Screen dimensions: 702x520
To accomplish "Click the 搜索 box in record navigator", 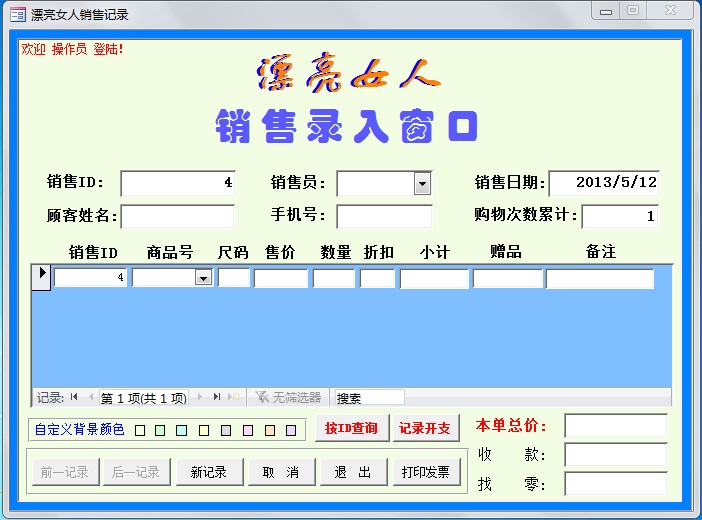I will 369,398.
